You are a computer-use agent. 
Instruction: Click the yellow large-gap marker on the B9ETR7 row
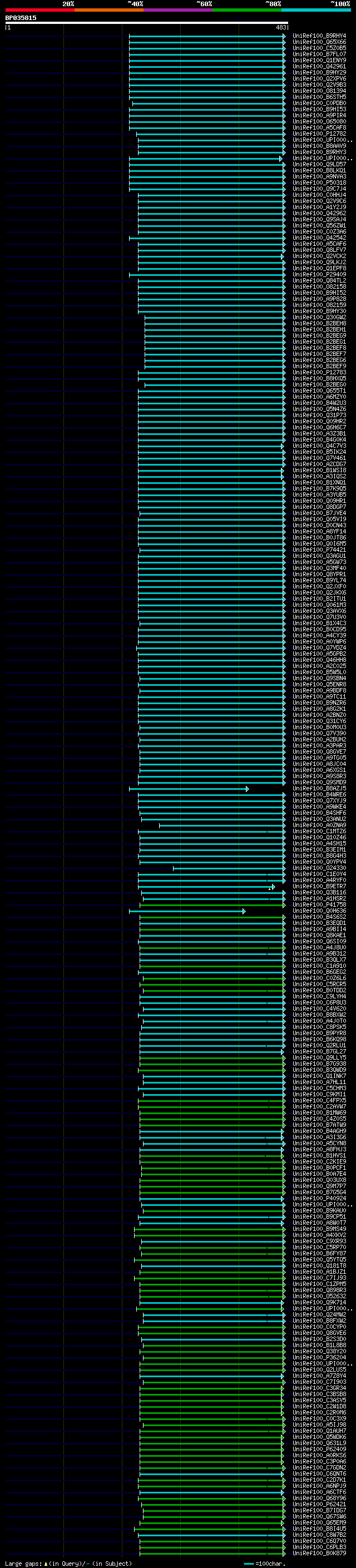tap(270, 888)
